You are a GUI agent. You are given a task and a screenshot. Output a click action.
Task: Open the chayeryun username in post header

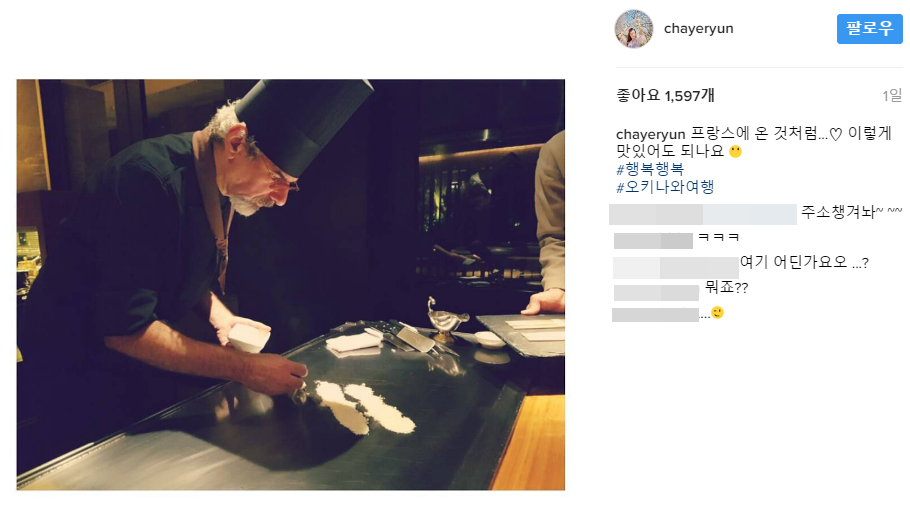[698, 28]
